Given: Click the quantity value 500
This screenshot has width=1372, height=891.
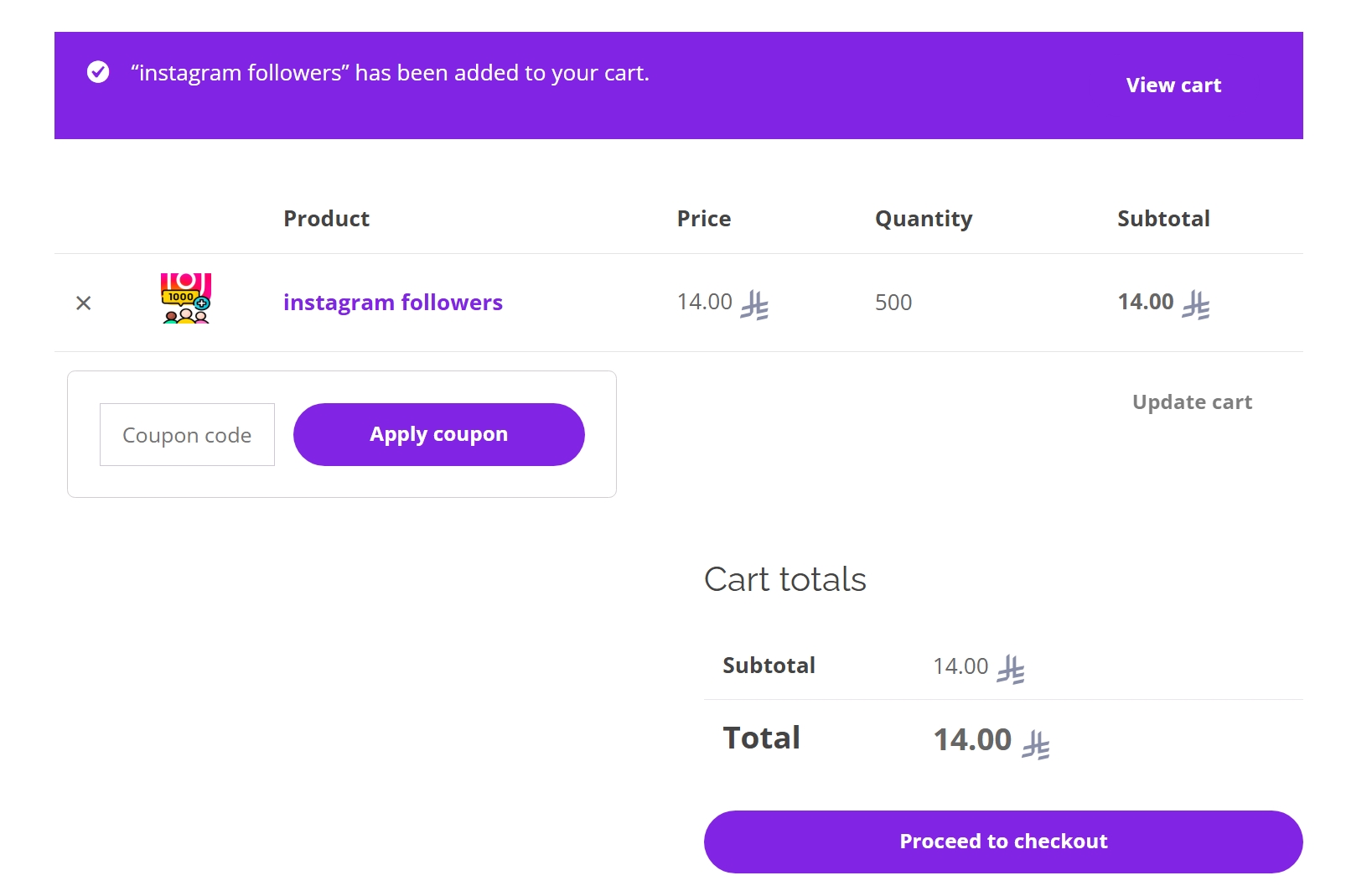Looking at the screenshot, I should coord(893,303).
